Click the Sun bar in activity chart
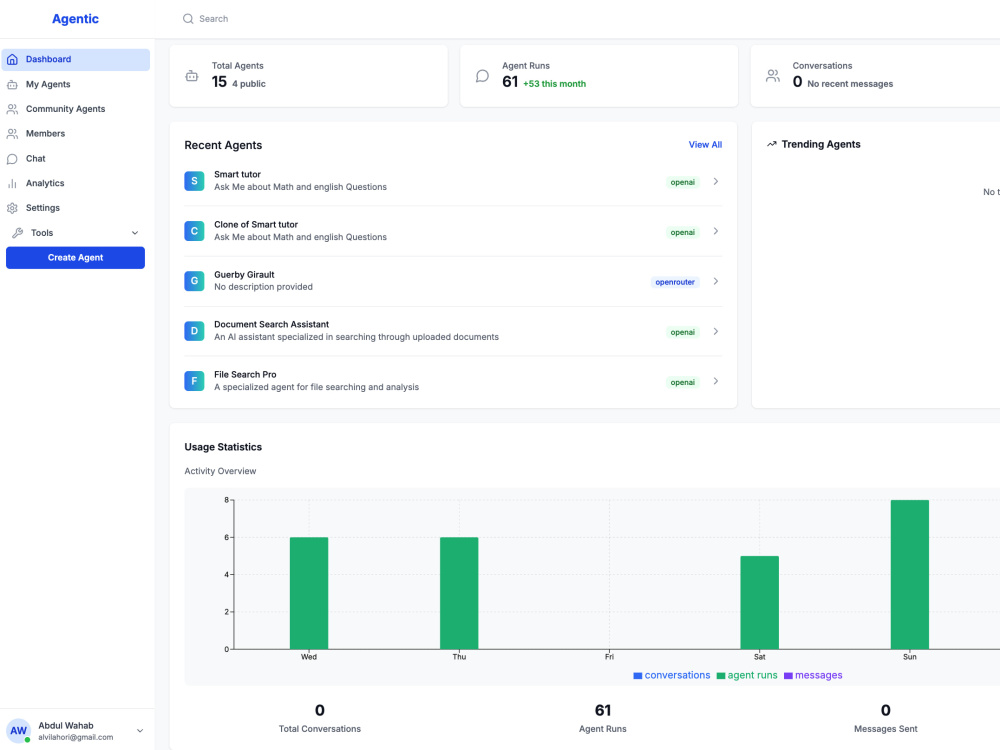The width and height of the screenshot is (1000, 750). (909, 575)
